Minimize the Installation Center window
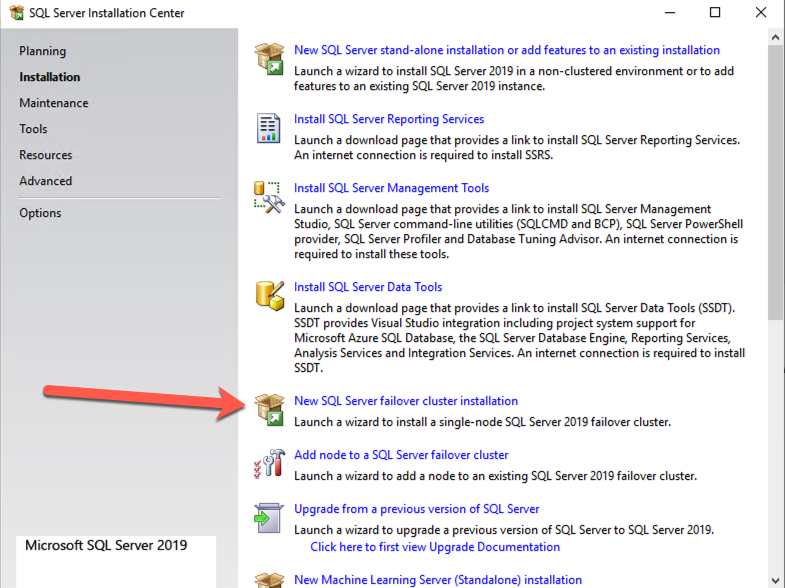The image size is (785, 588). [670, 13]
